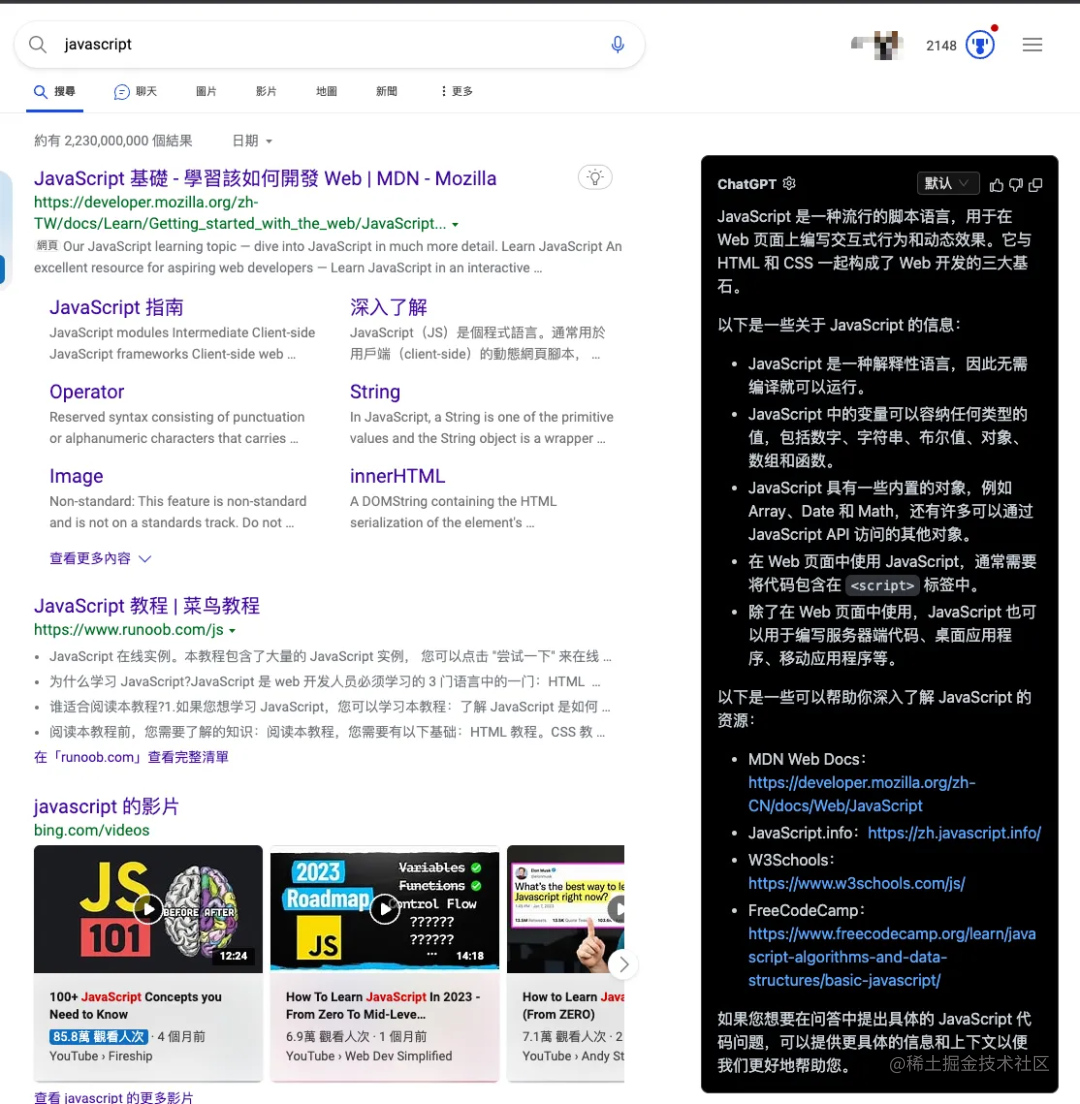Viewport: 1080px width, 1104px height.
Task: Switch to the 影片 videos tab
Action: pyautogui.click(x=266, y=91)
